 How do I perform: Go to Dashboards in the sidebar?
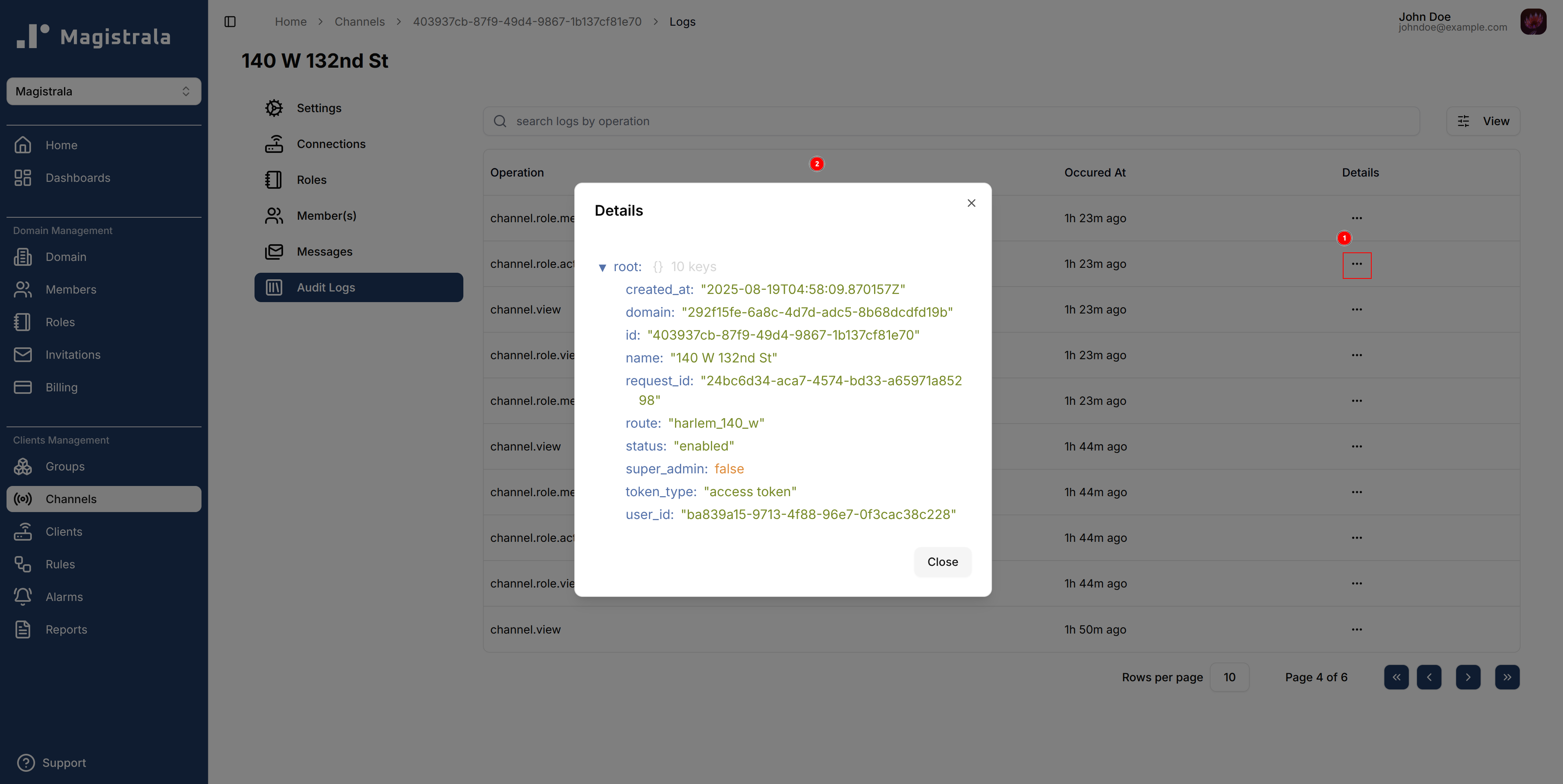click(x=77, y=178)
